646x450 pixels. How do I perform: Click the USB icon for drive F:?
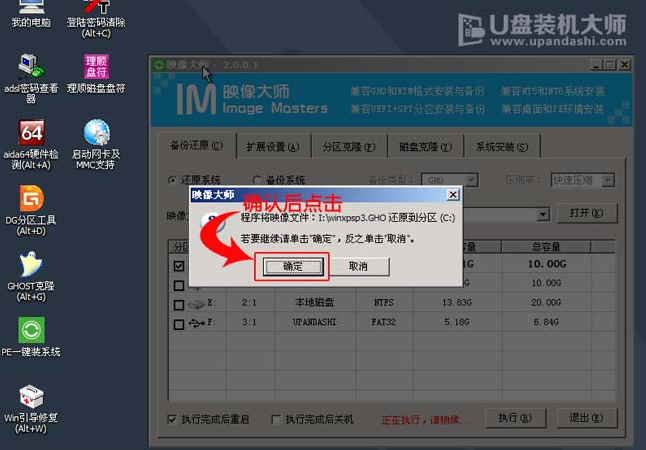(197, 323)
